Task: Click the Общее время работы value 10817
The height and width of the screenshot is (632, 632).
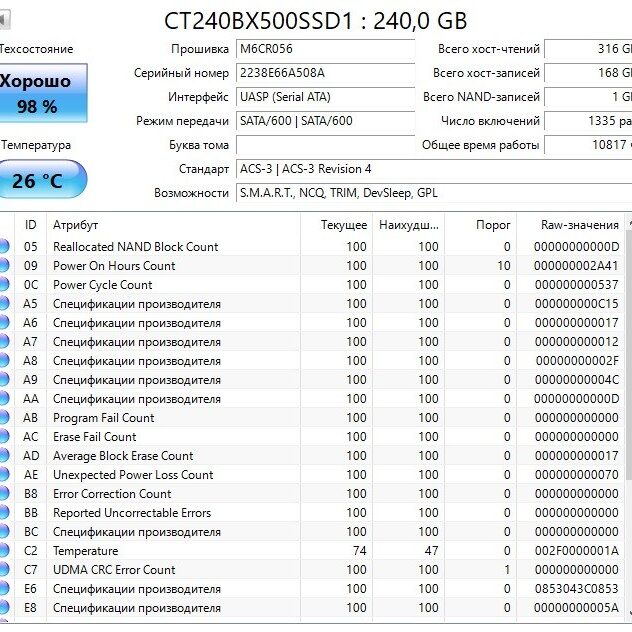Action: 588,145
